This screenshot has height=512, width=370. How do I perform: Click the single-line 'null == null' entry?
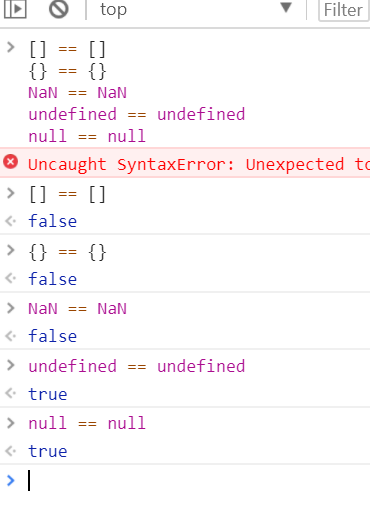[87, 423]
